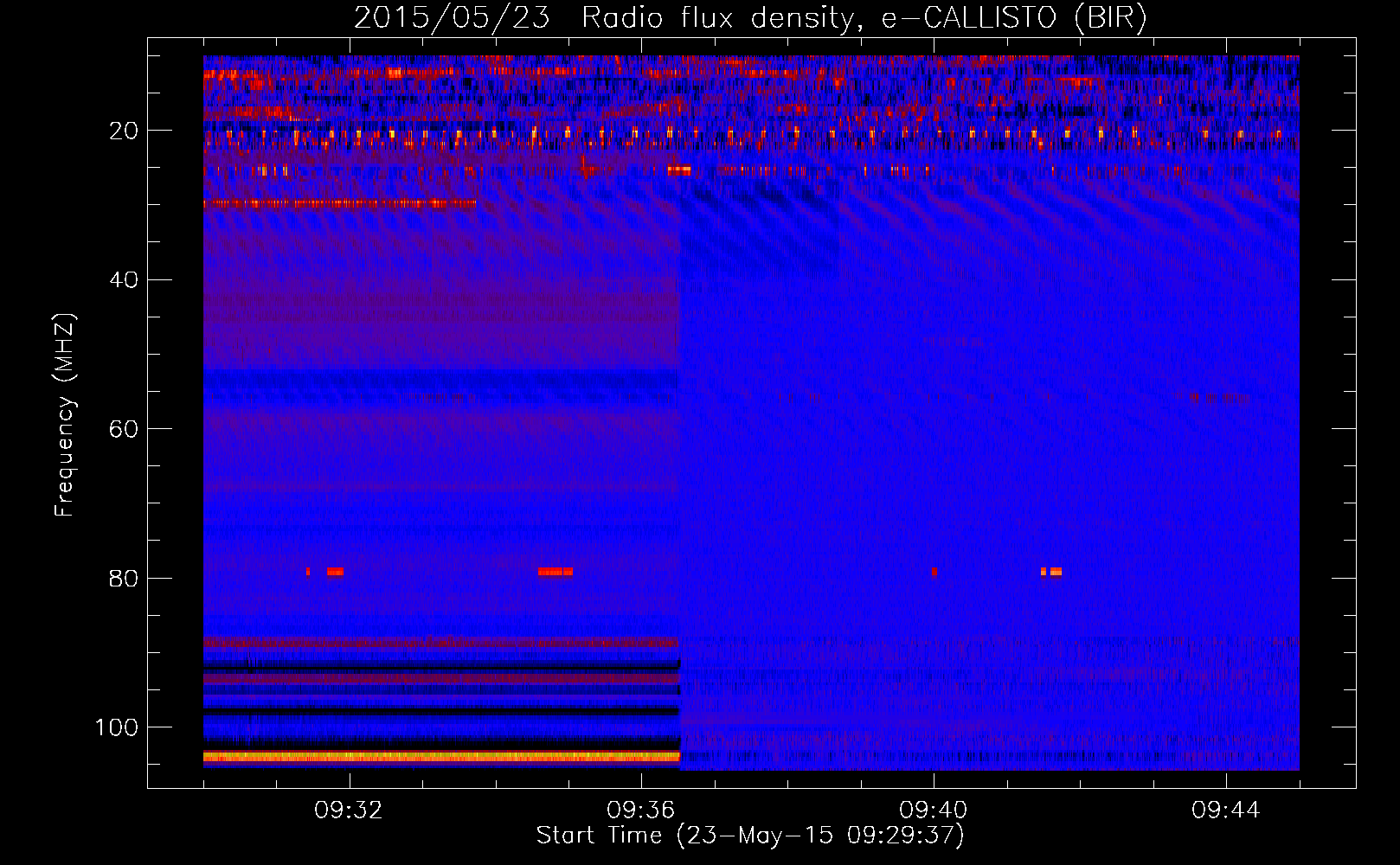Click the bright yellow band near 104 MHz
1400x865 pixels.
pos(441,756)
